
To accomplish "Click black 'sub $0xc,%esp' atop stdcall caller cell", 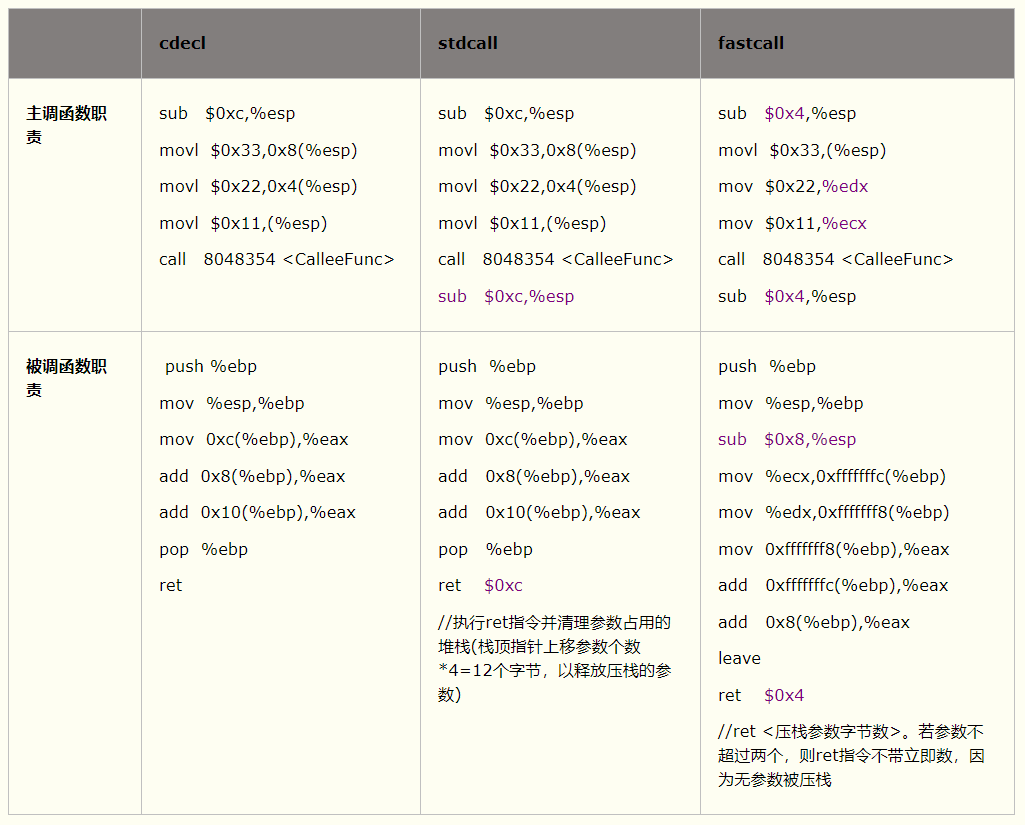I will pyautogui.click(x=506, y=114).
